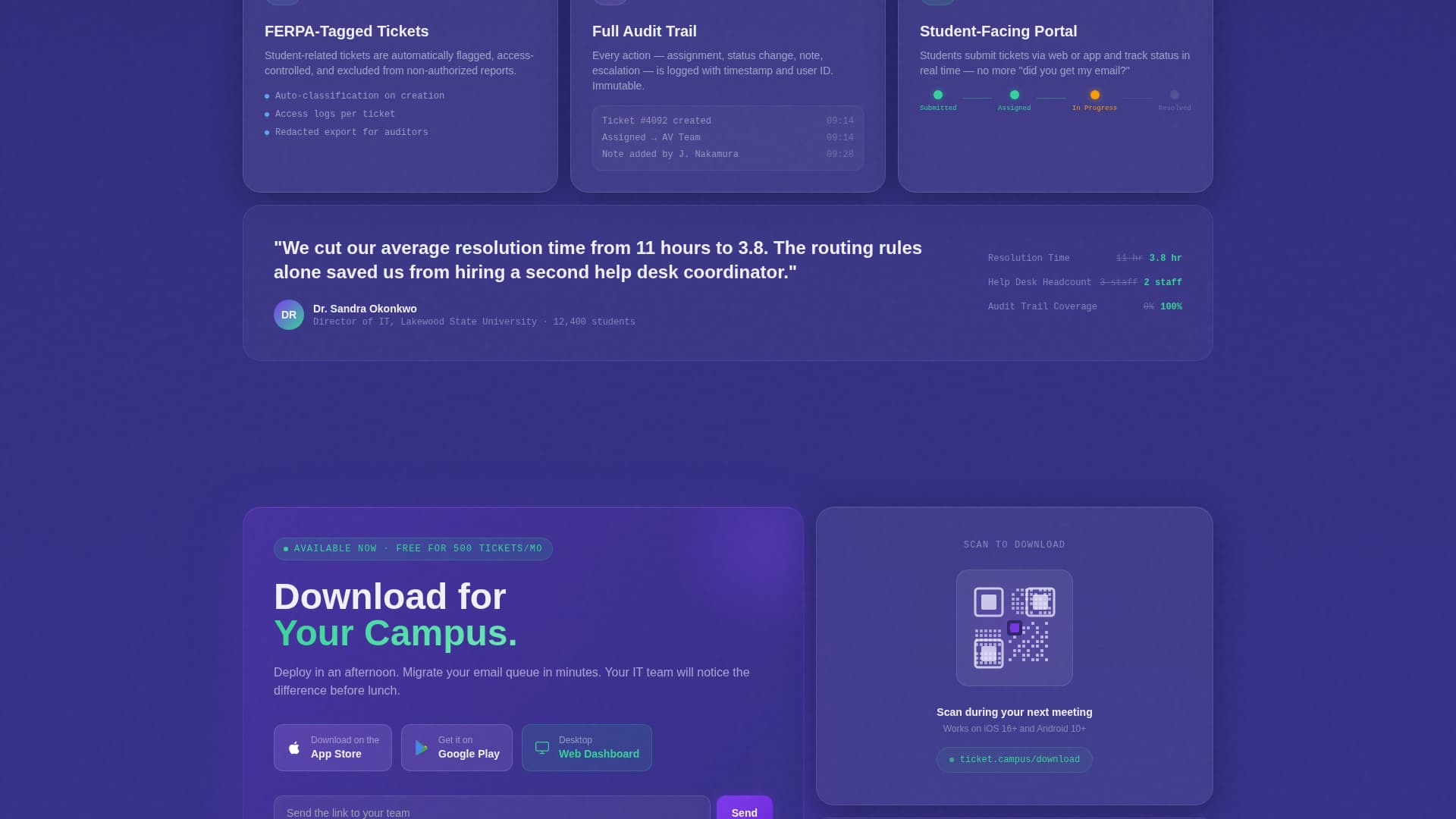Click the DR avatar of Dr. Sandra Okonkwo
This screenshot has width=1456, height=819.
coord(289,315)
